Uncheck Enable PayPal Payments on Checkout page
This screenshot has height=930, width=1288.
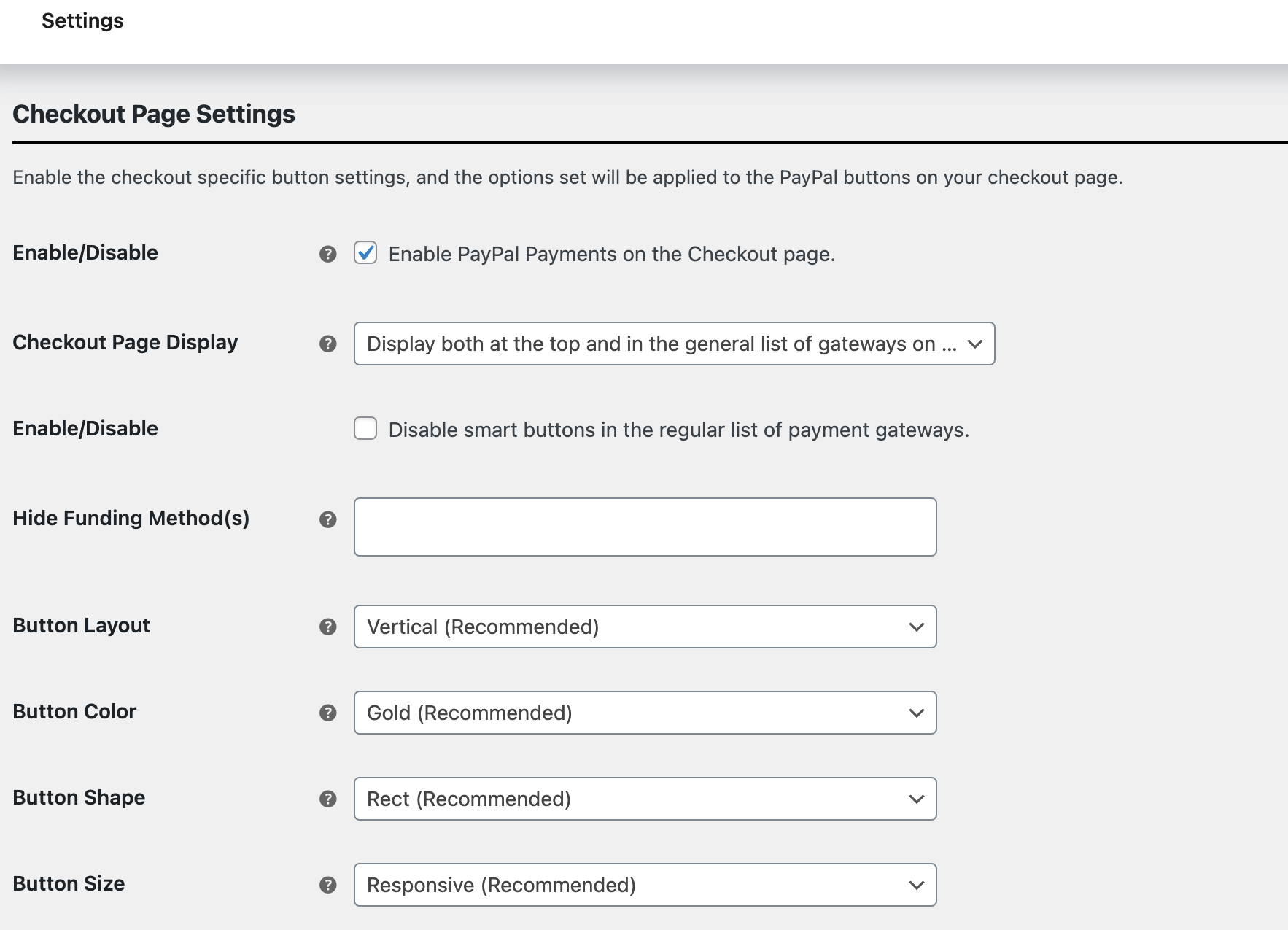click(365, 253)
